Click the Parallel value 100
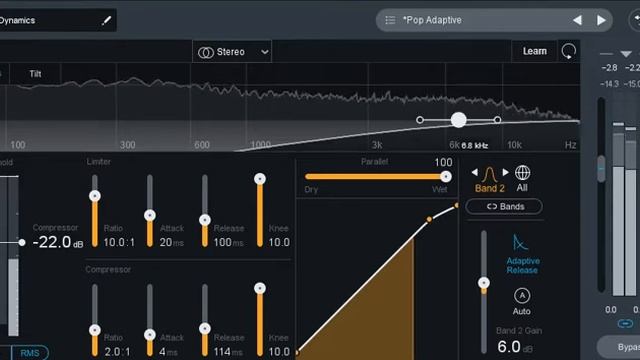 click(443, 162)
